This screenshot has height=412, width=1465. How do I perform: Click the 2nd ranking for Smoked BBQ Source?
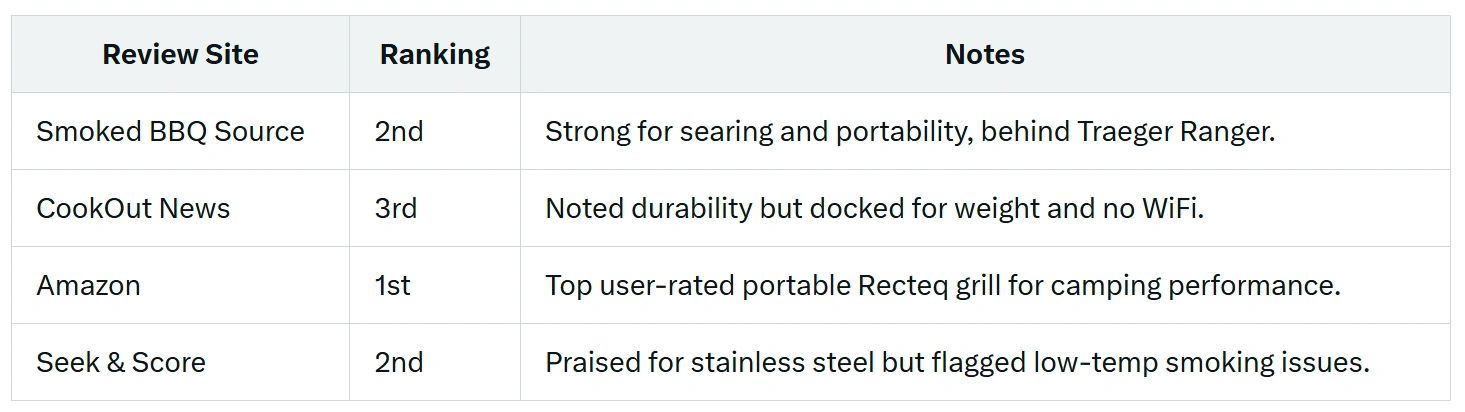(x=399, y=132)
